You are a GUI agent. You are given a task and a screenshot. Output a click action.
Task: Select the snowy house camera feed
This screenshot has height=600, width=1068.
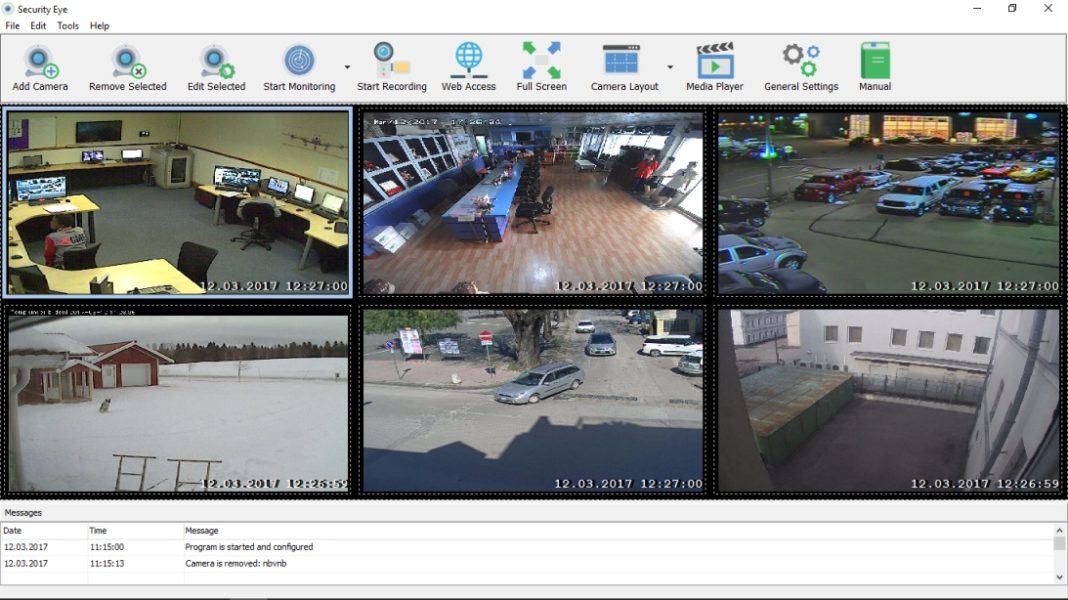click(176, 398)
